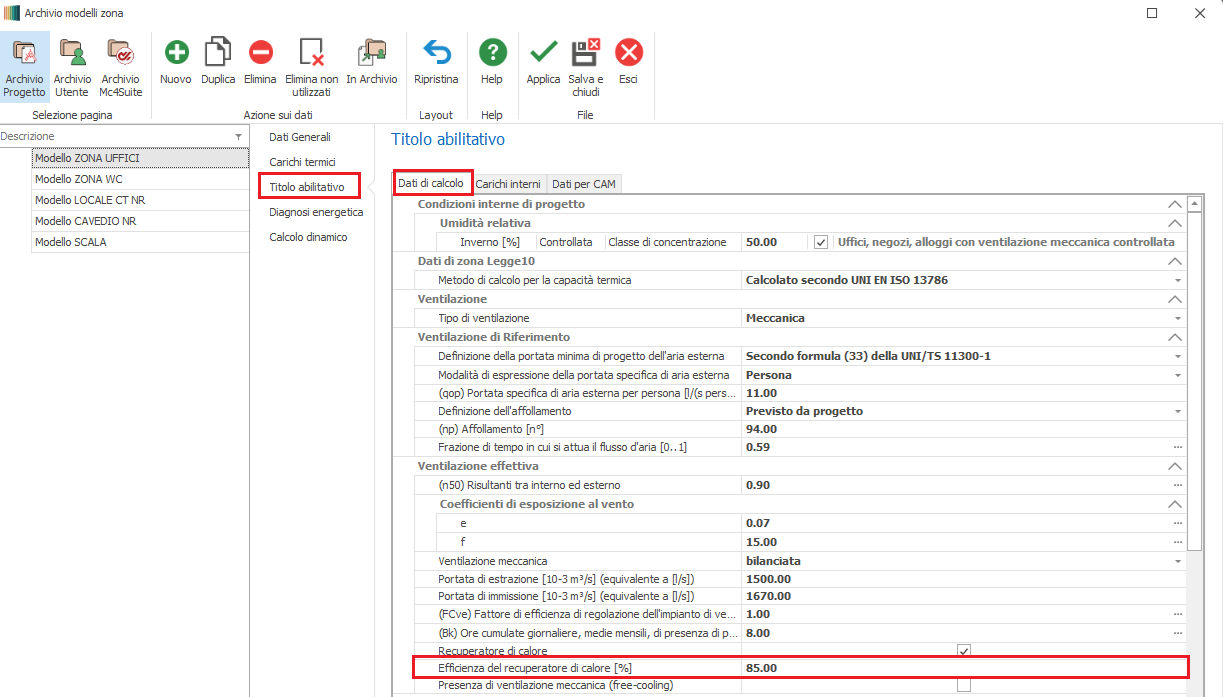This screenshot has height=697, width=1223.
Task: Toggle the Recuperatore di calore checkbox
Action: coord(964,651)
